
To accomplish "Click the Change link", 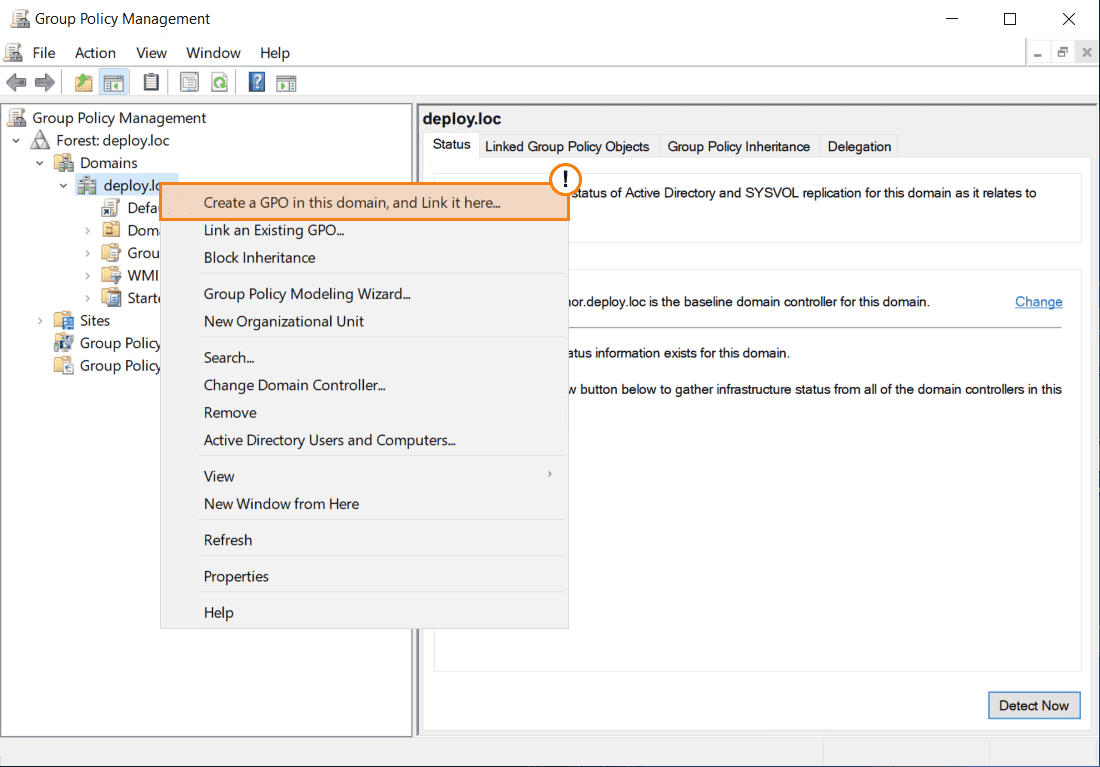I will click(1038, 302).
